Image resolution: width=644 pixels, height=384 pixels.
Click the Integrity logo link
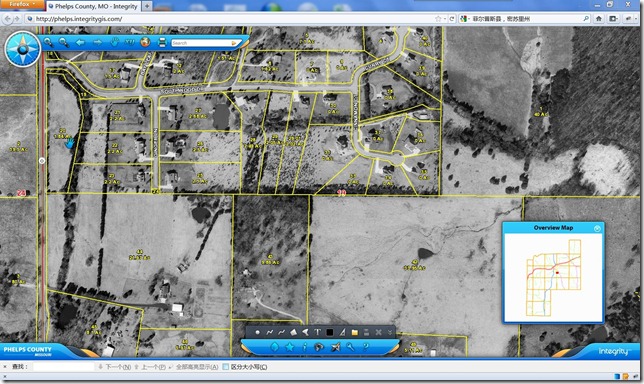tap(613, 352)
